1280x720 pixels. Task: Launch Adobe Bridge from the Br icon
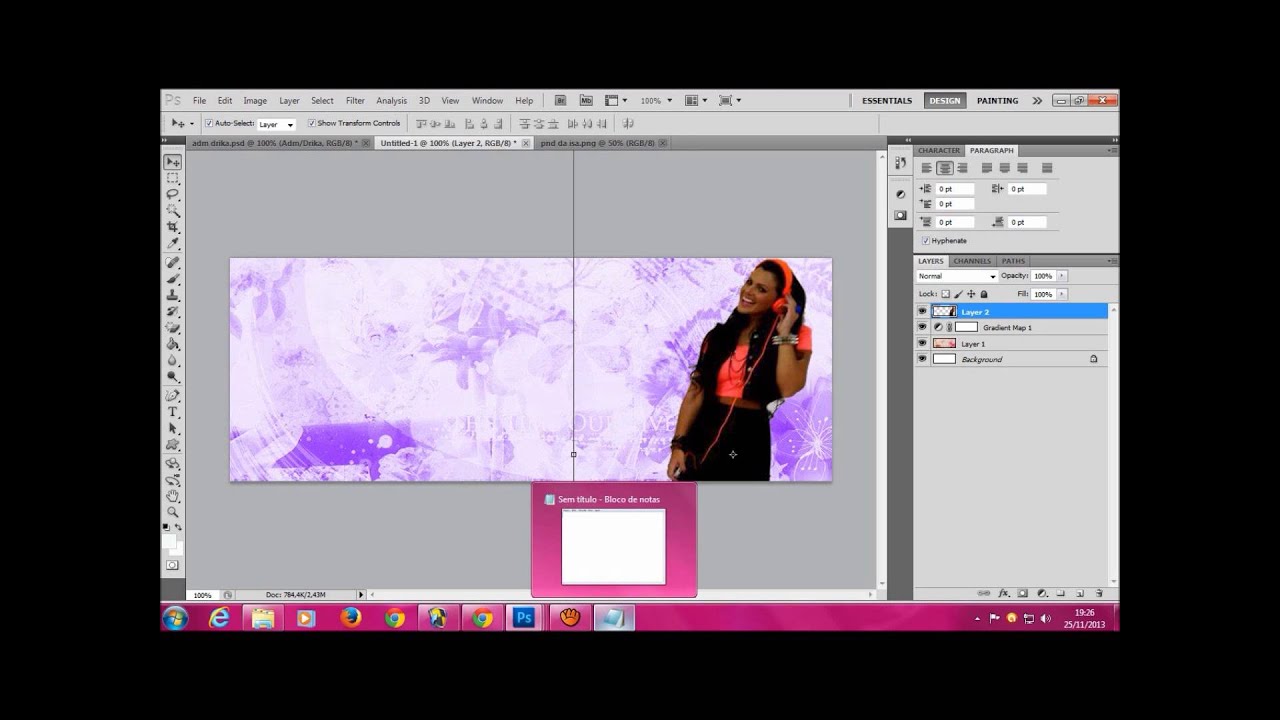(561, 100)
